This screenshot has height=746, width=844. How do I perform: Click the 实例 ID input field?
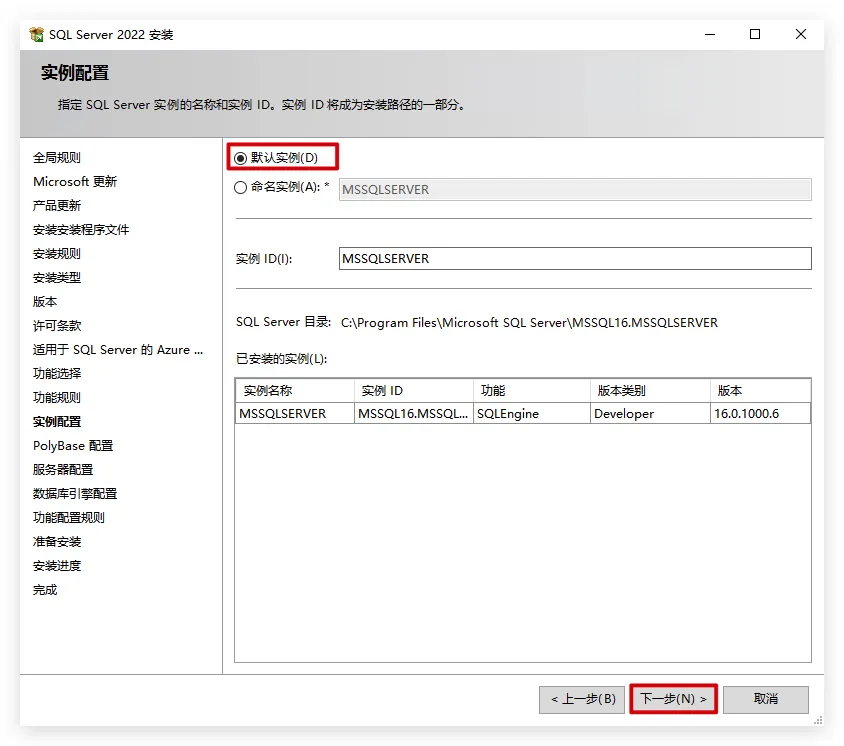coord(575,258)
